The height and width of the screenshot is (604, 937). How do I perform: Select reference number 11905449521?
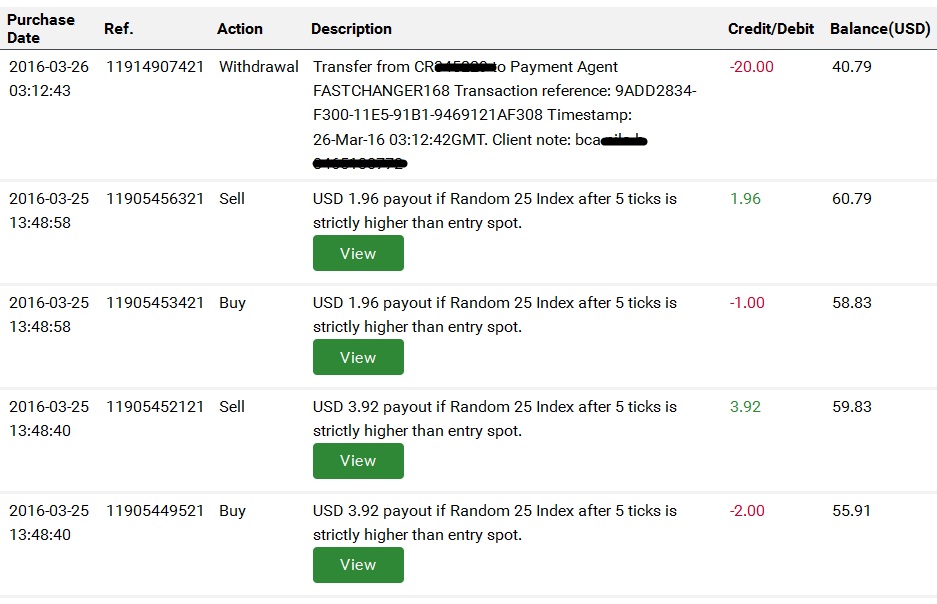coord(155,511)
